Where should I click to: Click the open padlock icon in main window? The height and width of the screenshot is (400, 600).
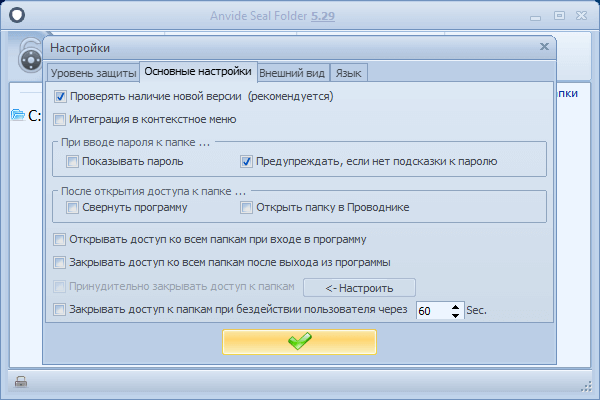(x=30, y=56)
